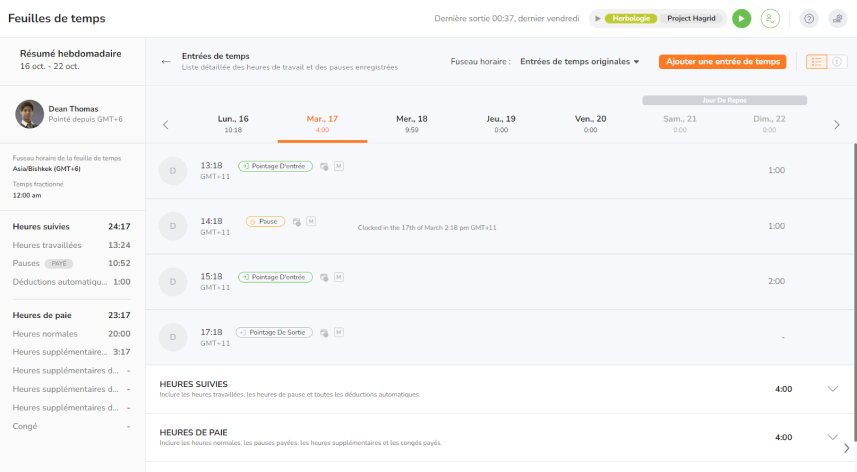Click the D avatar of the 17:18 entry
Viewport: 857px width, 472px height.
(x=173, y=337)
